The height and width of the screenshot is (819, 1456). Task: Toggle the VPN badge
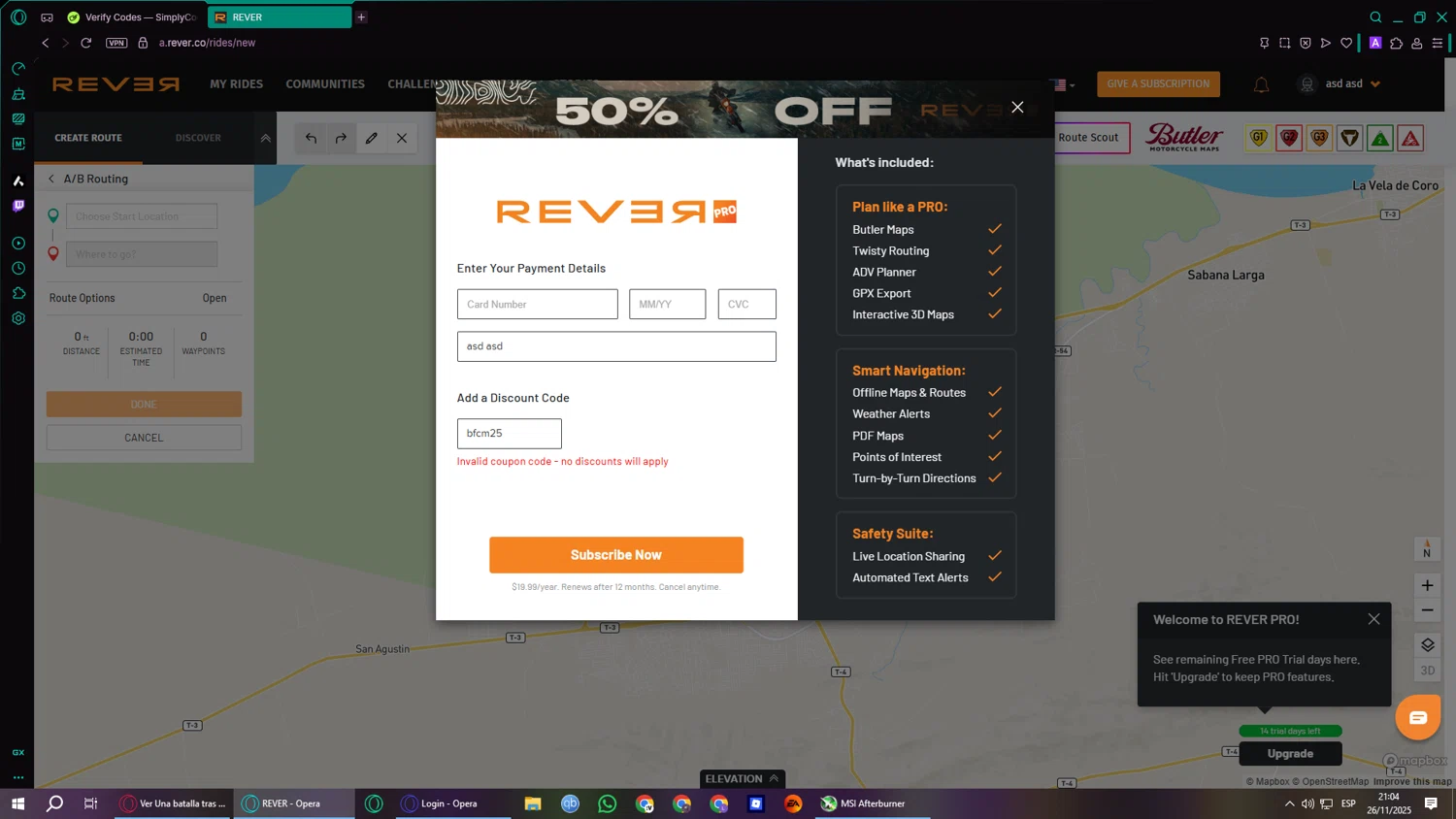[116, 43]
